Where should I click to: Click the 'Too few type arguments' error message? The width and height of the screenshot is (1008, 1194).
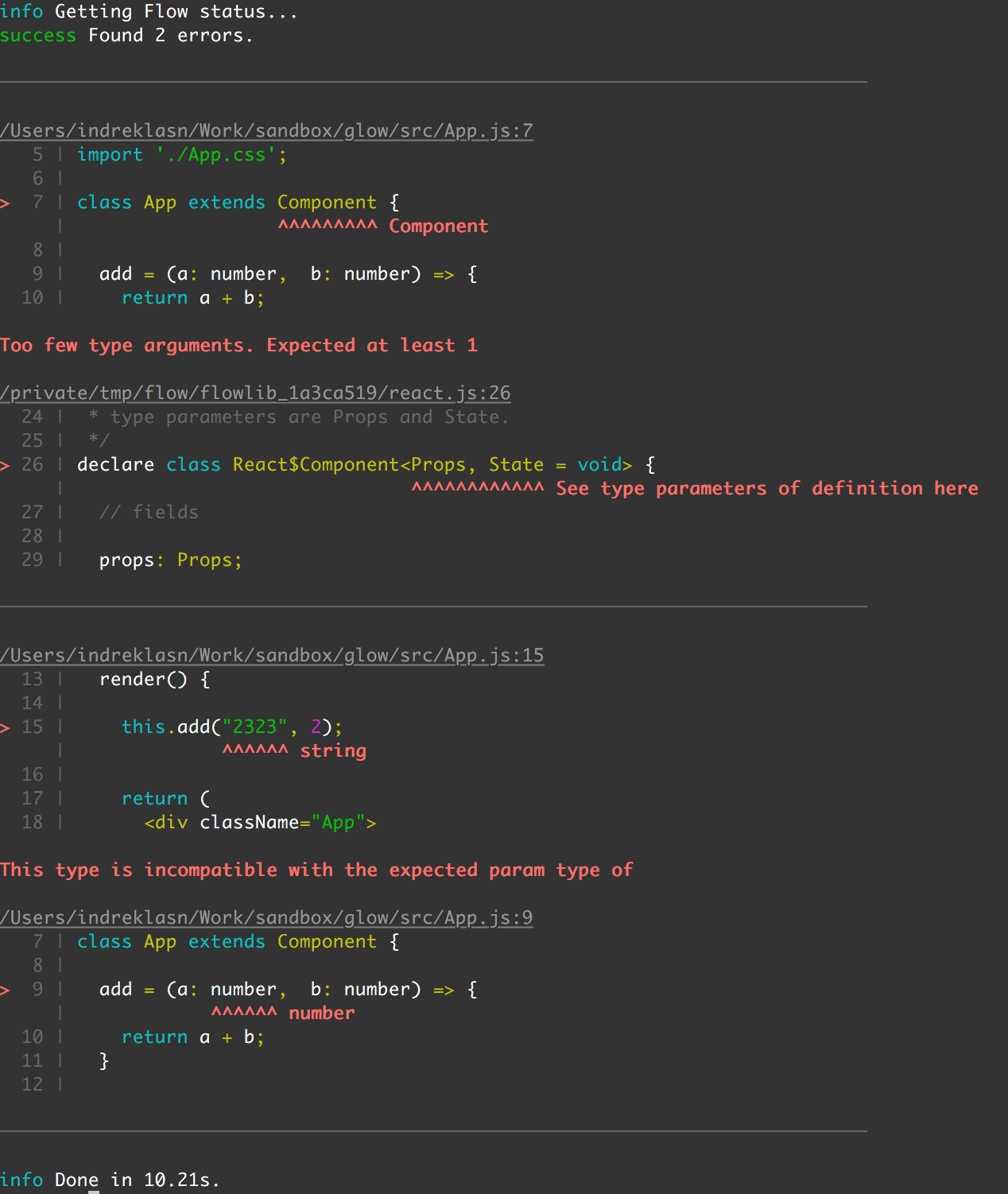(238, 345)
